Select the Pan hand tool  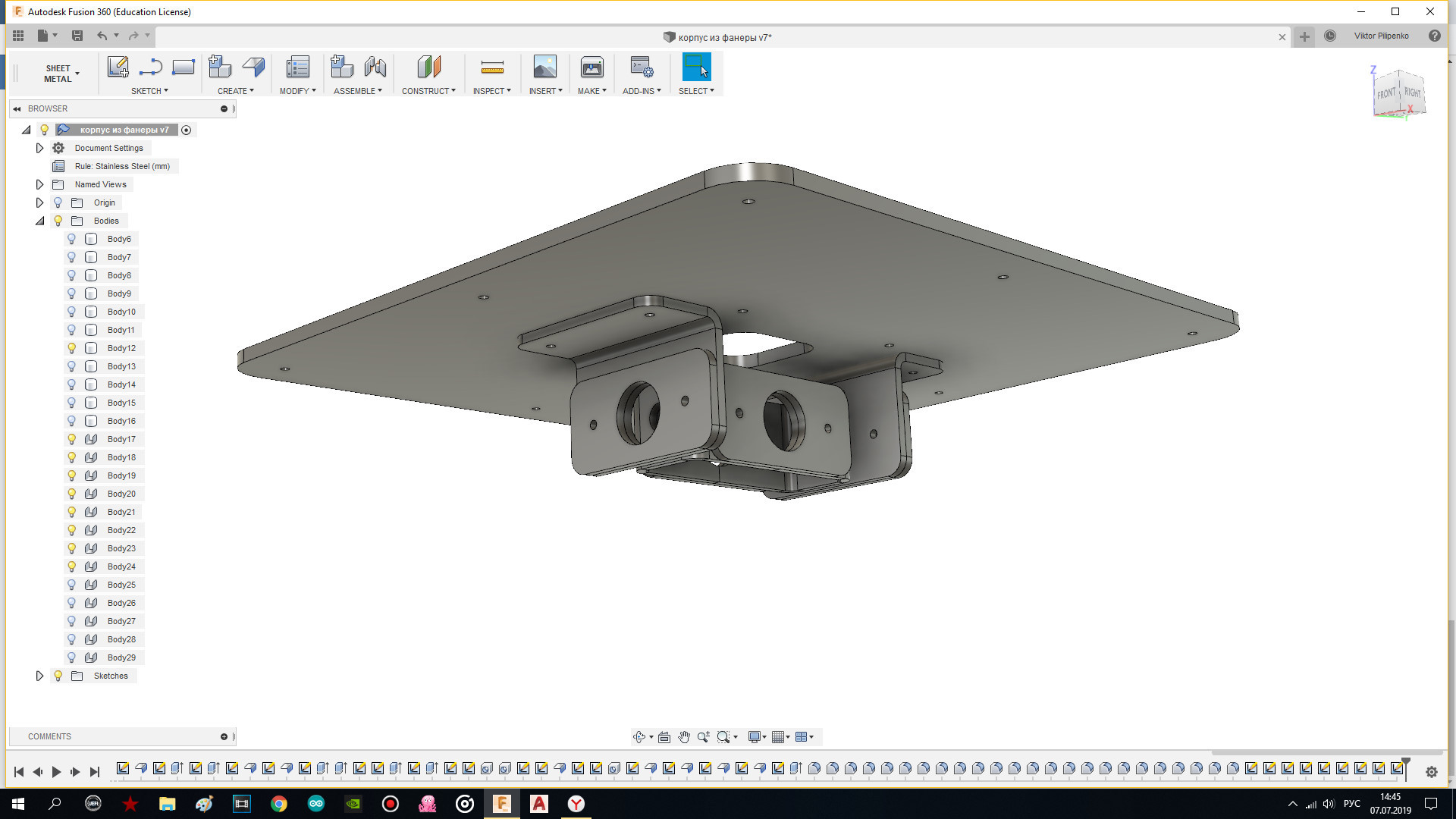684,737
